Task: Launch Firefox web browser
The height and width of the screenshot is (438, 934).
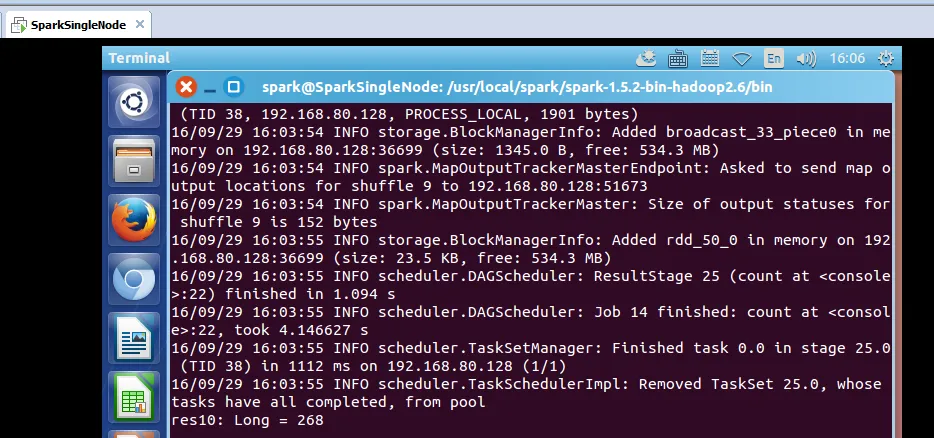Action: click(x=133, y=219)
